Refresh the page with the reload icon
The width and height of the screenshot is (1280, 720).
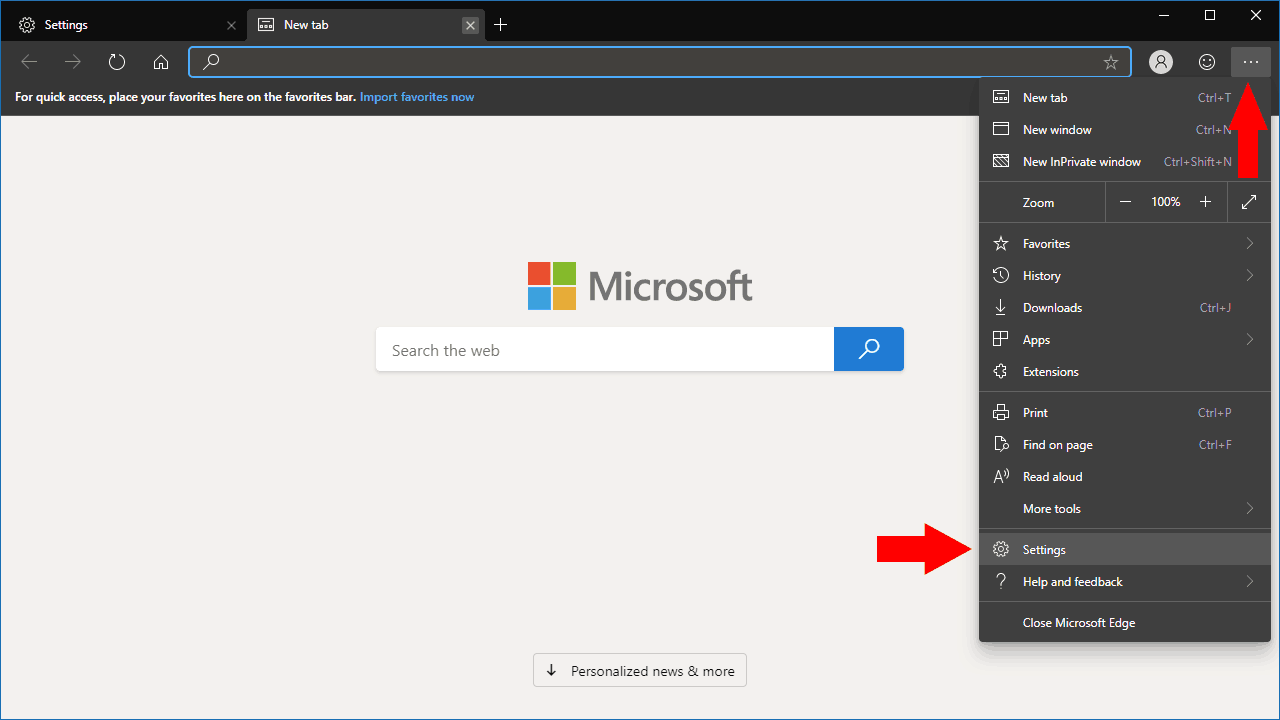tap(117, 62)
